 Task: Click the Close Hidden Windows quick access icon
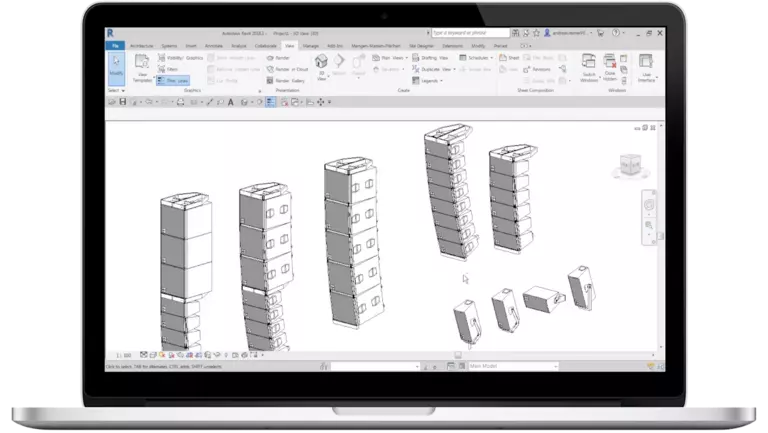coord(284,101)
